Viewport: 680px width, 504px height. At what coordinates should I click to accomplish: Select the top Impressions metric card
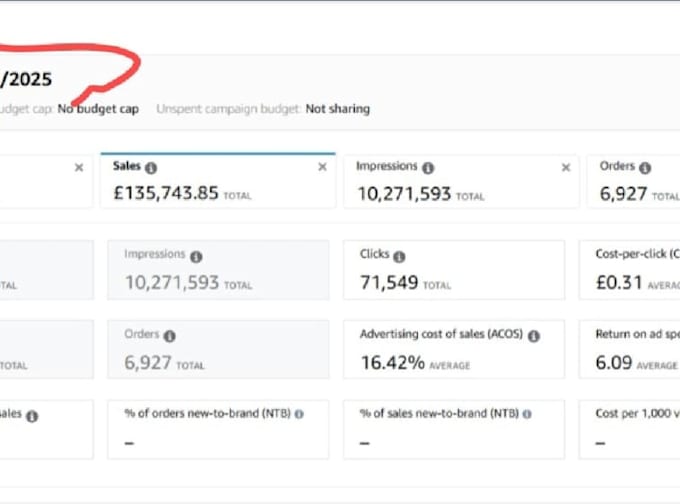point(461,181)
